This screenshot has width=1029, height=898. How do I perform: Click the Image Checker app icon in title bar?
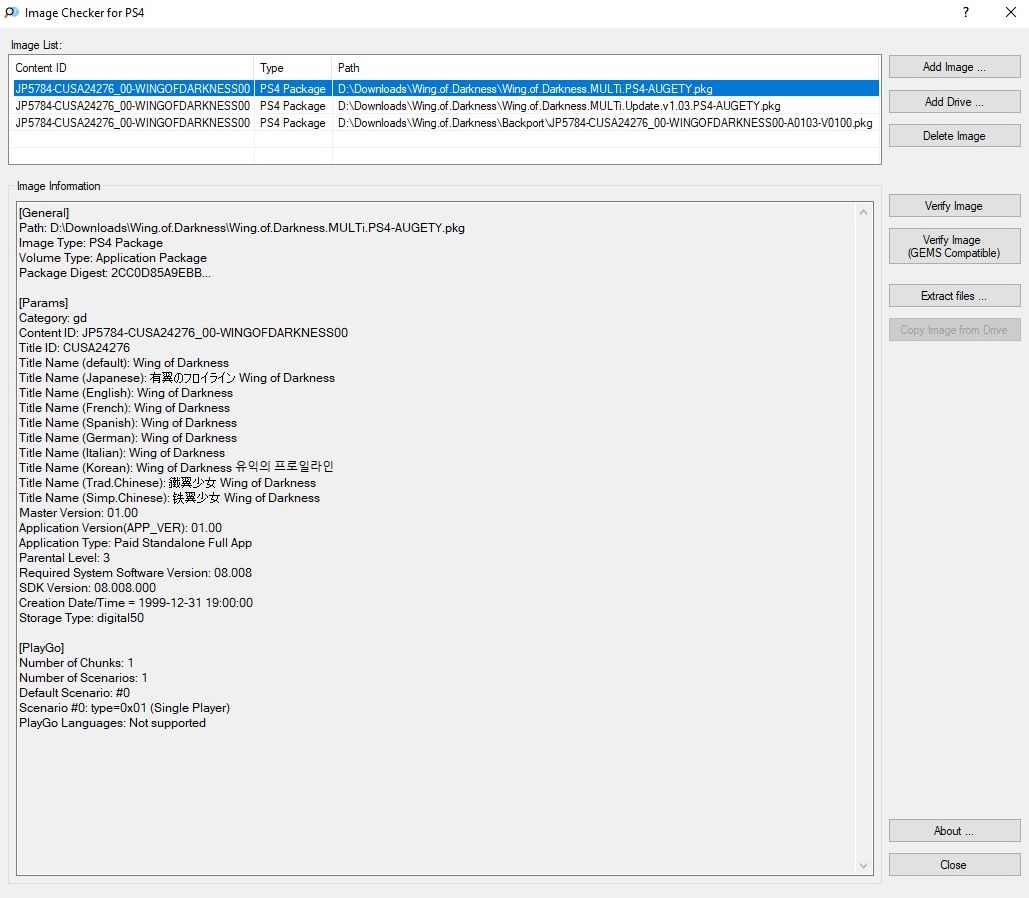point(11,12)
